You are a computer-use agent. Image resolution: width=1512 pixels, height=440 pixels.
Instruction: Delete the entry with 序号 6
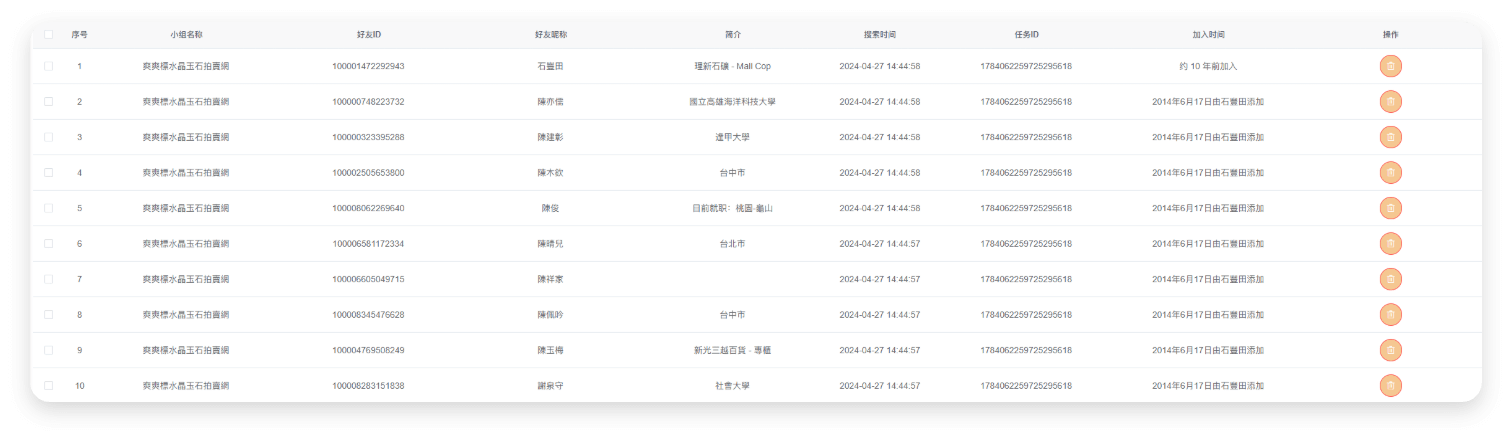click(1390, 244)
